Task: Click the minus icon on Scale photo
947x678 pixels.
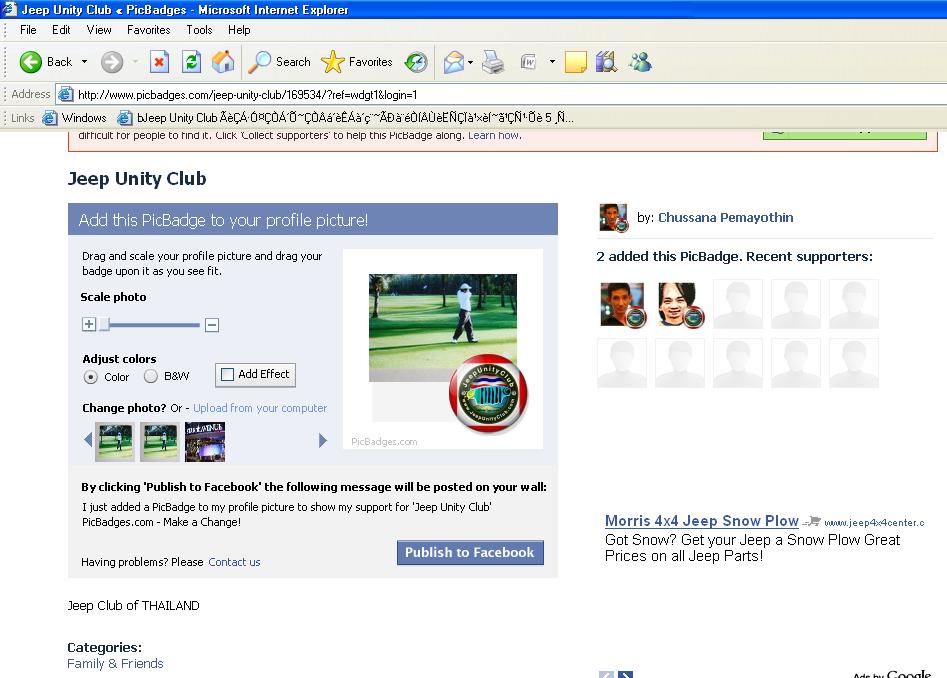Action: tap(212, 325)
